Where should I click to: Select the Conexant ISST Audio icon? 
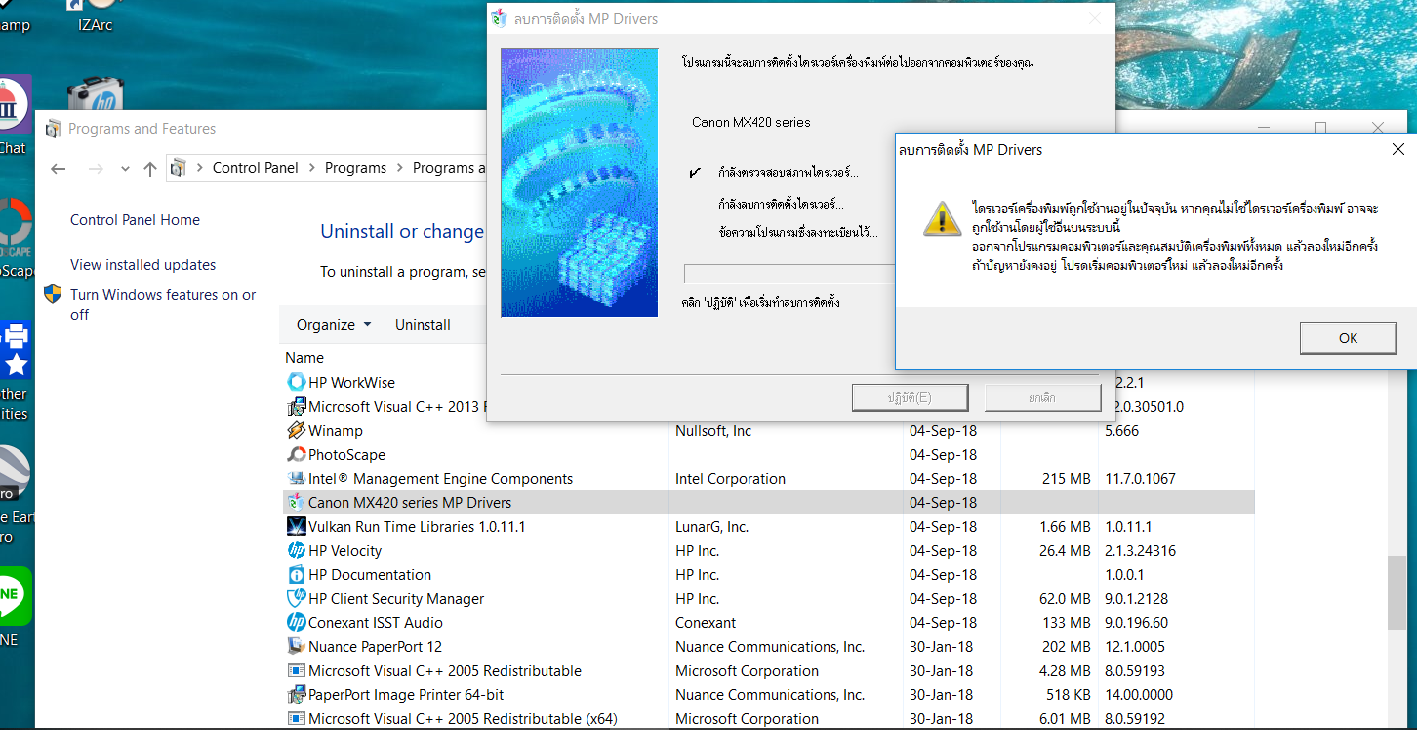296,622
